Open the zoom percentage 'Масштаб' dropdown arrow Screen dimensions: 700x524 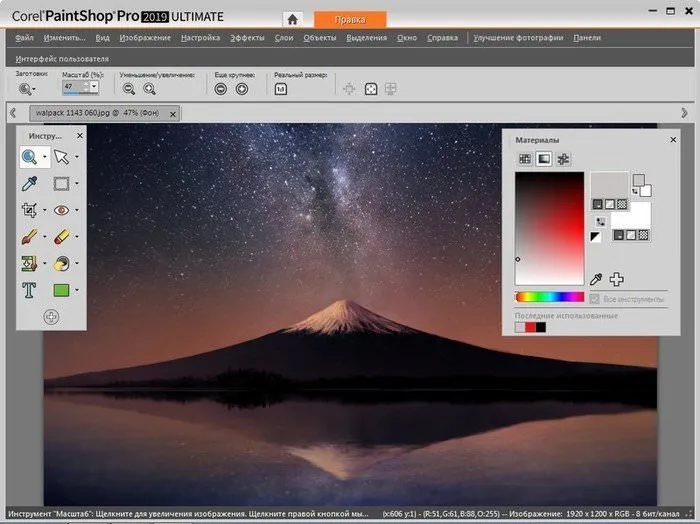click(x=95, y=87)
